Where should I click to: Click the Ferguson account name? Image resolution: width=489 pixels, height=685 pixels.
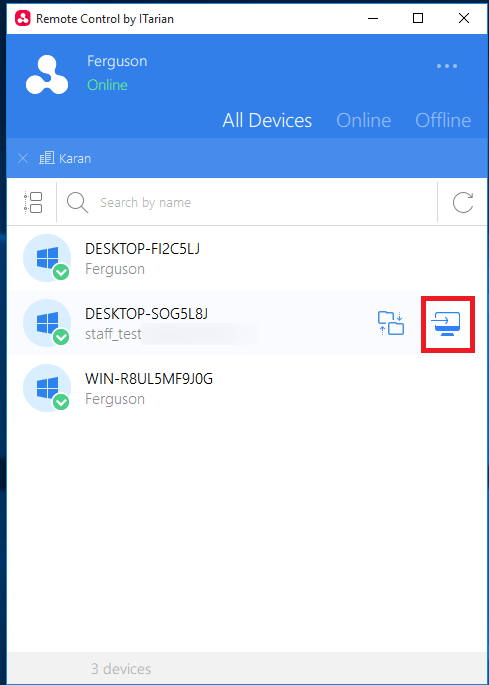[117, 61]
